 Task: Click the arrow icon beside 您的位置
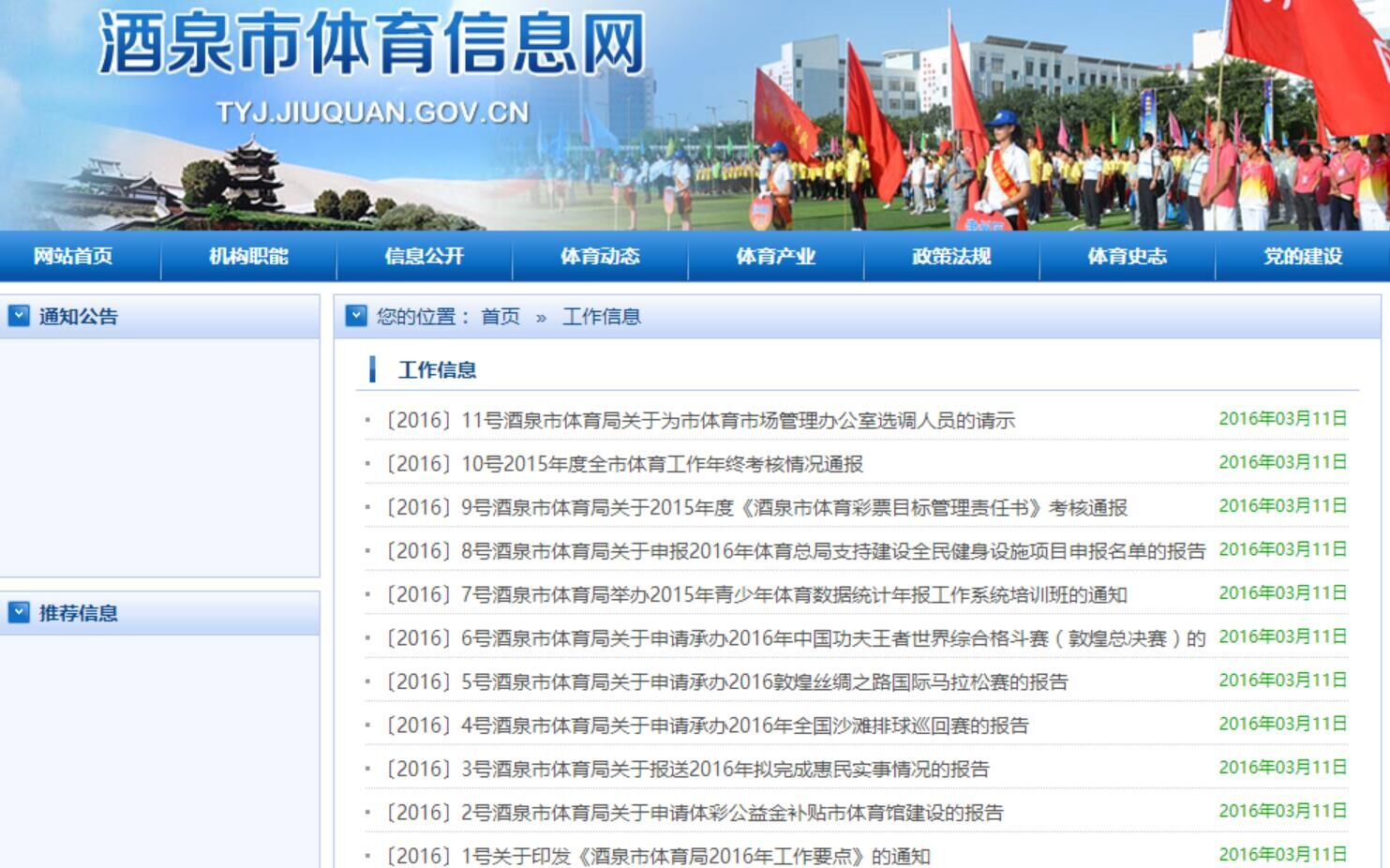tap(356, 316)
